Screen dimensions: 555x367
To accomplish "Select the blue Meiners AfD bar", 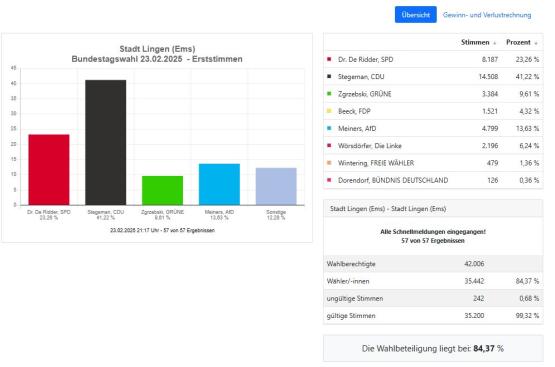I will (x=219, y=184).
